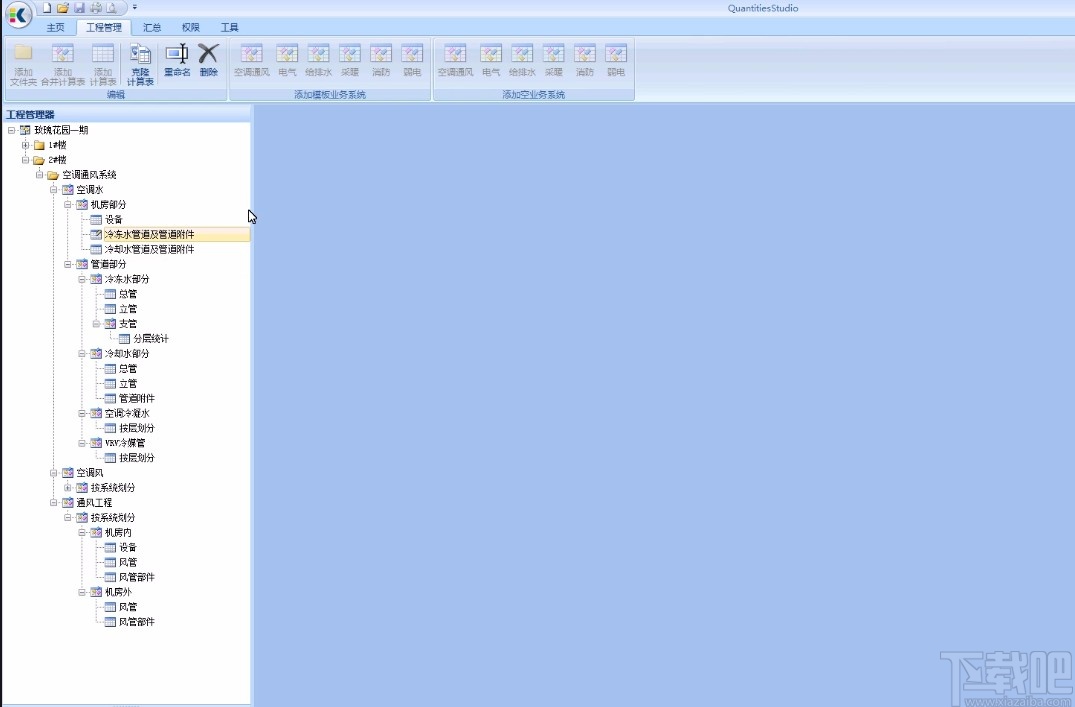
Task: Select the 空调风 tree item label
Action: point(90,473)
